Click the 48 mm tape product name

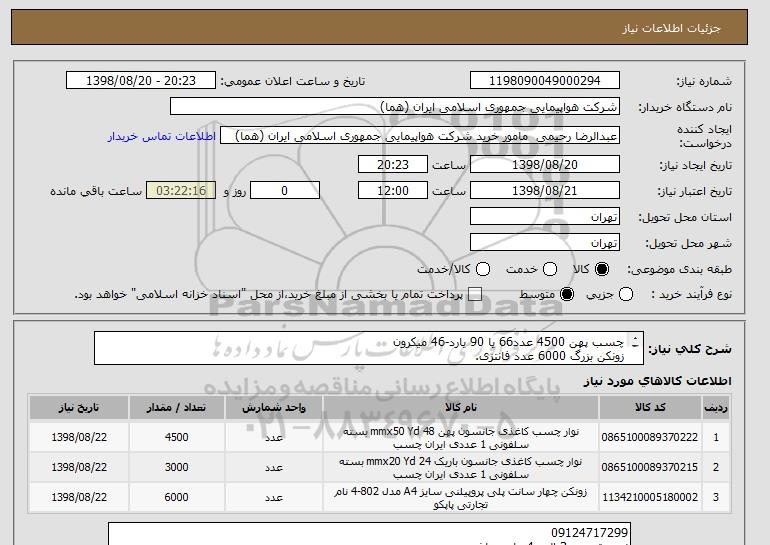click(461, 438)
